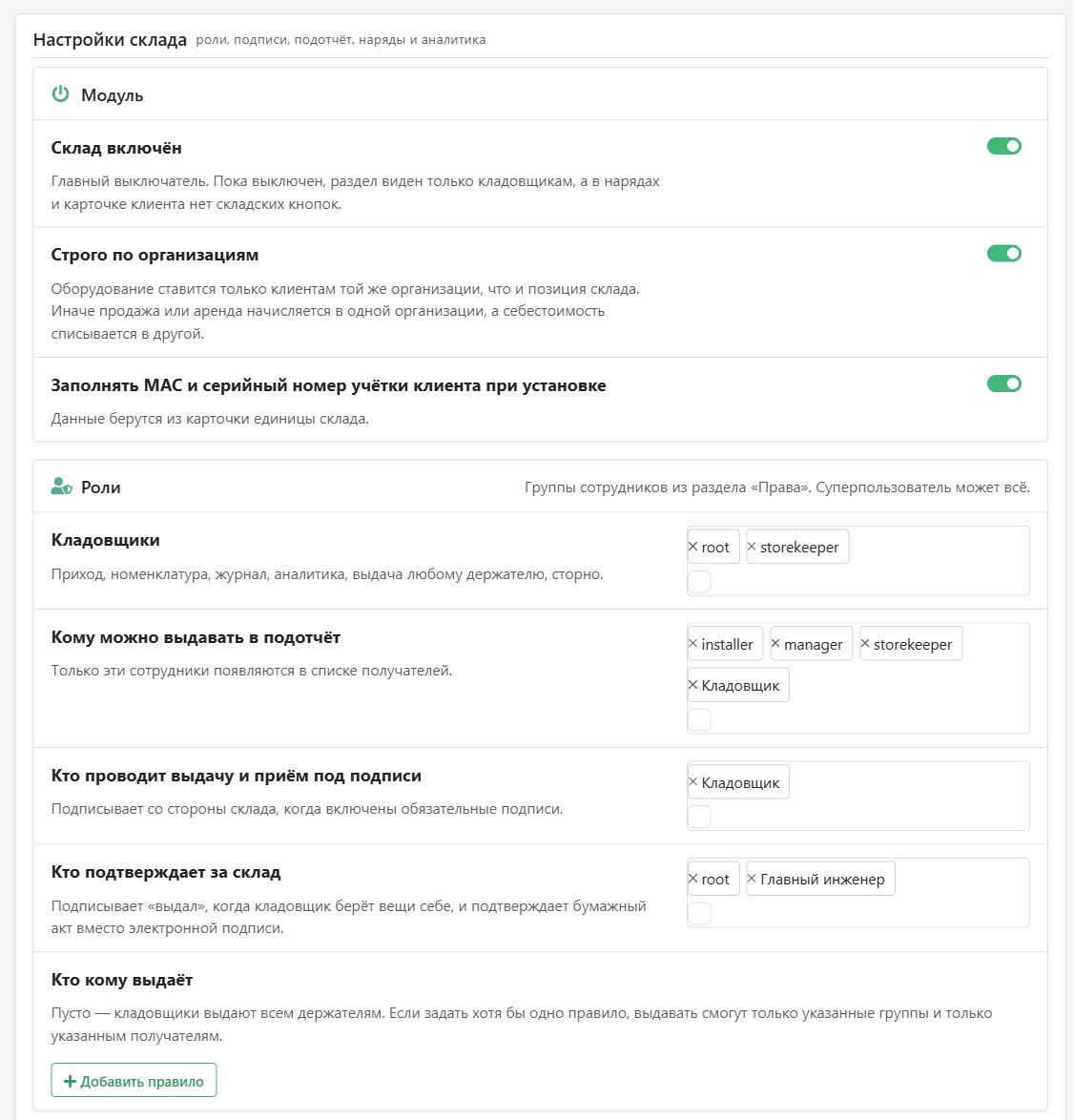Remove Главный инженер tag

(x=752, y=879)
